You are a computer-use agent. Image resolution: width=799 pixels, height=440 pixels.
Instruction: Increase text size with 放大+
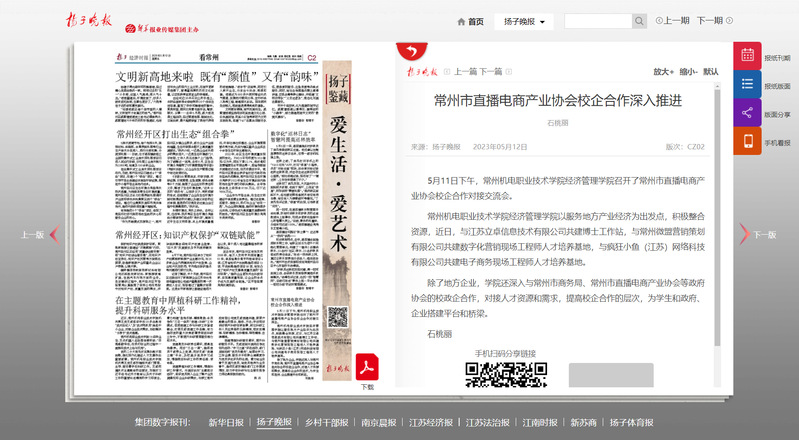pyautogui.click(x=663, y=72)
